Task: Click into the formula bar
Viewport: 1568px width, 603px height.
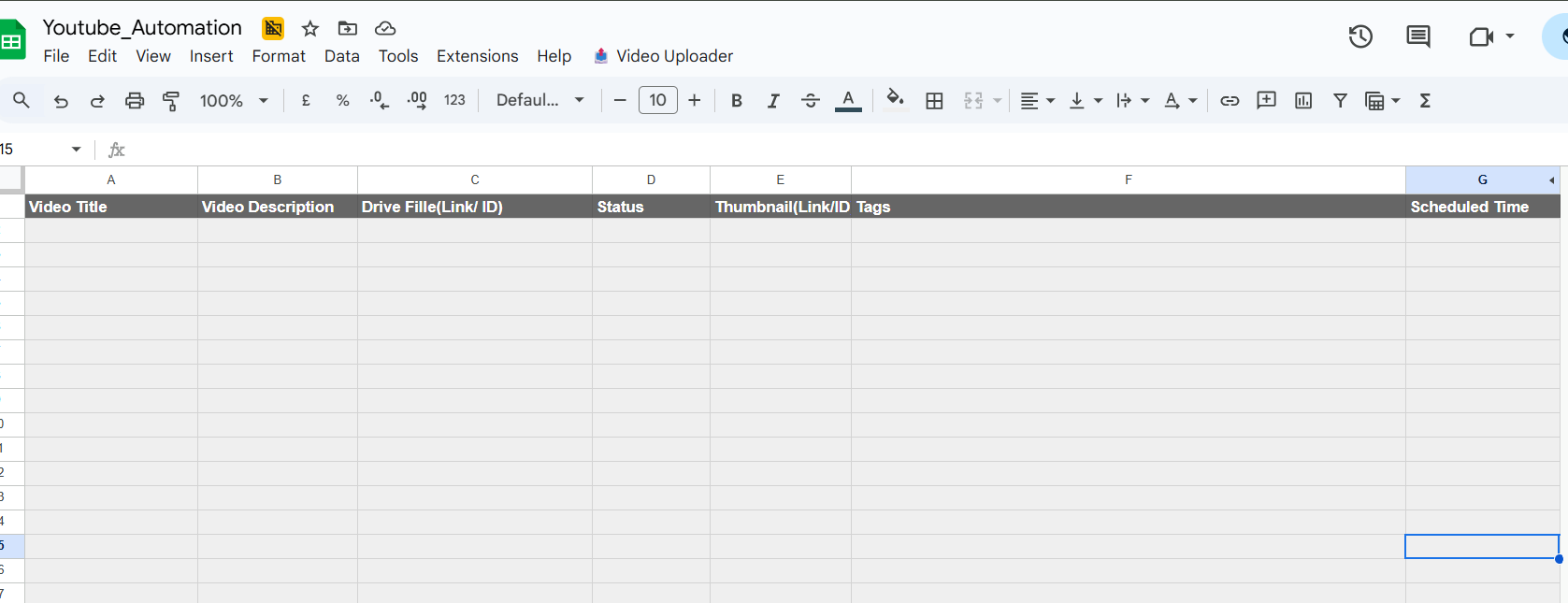Action: point(842,150)
